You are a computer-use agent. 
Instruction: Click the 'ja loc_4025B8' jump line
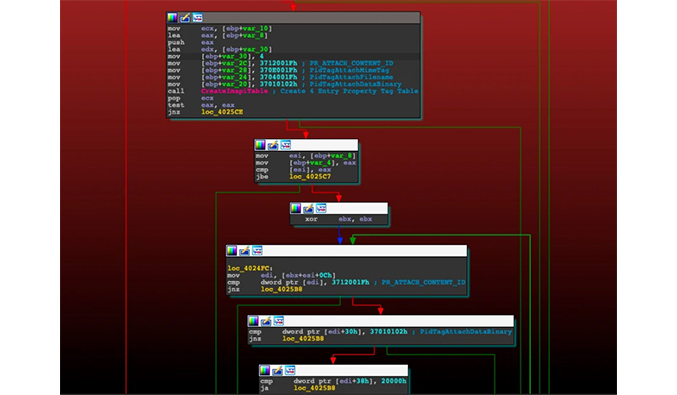pyautogui.click(x=298, y=388)
